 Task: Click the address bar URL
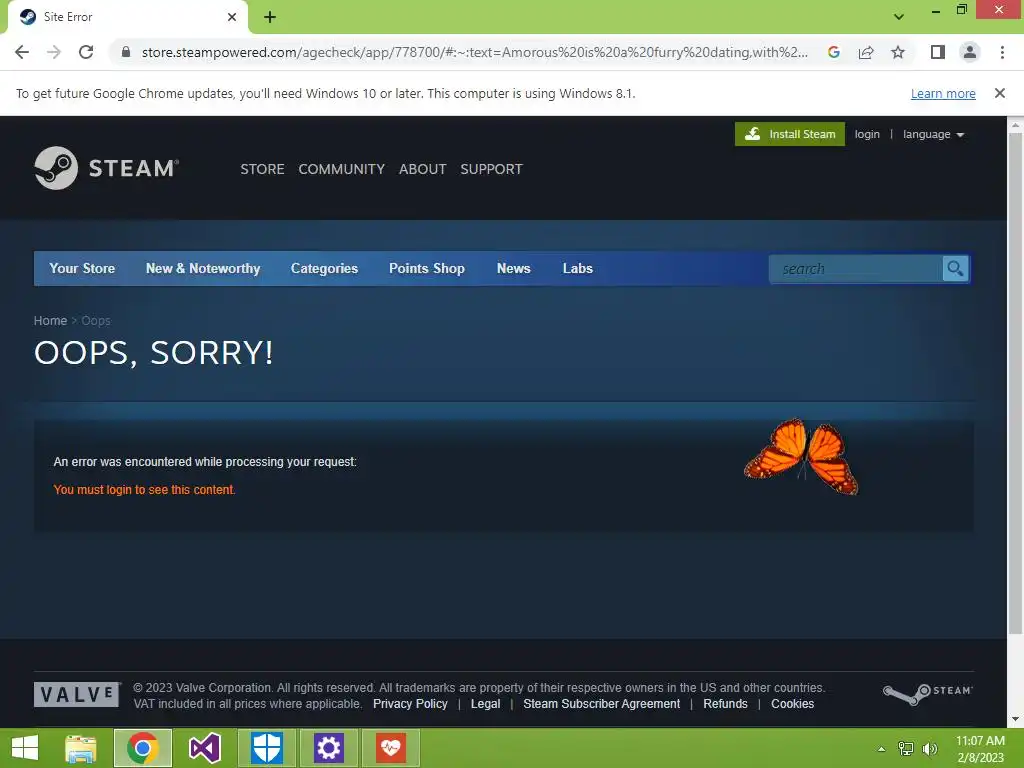pyautogui.click(x=475, y=52)
